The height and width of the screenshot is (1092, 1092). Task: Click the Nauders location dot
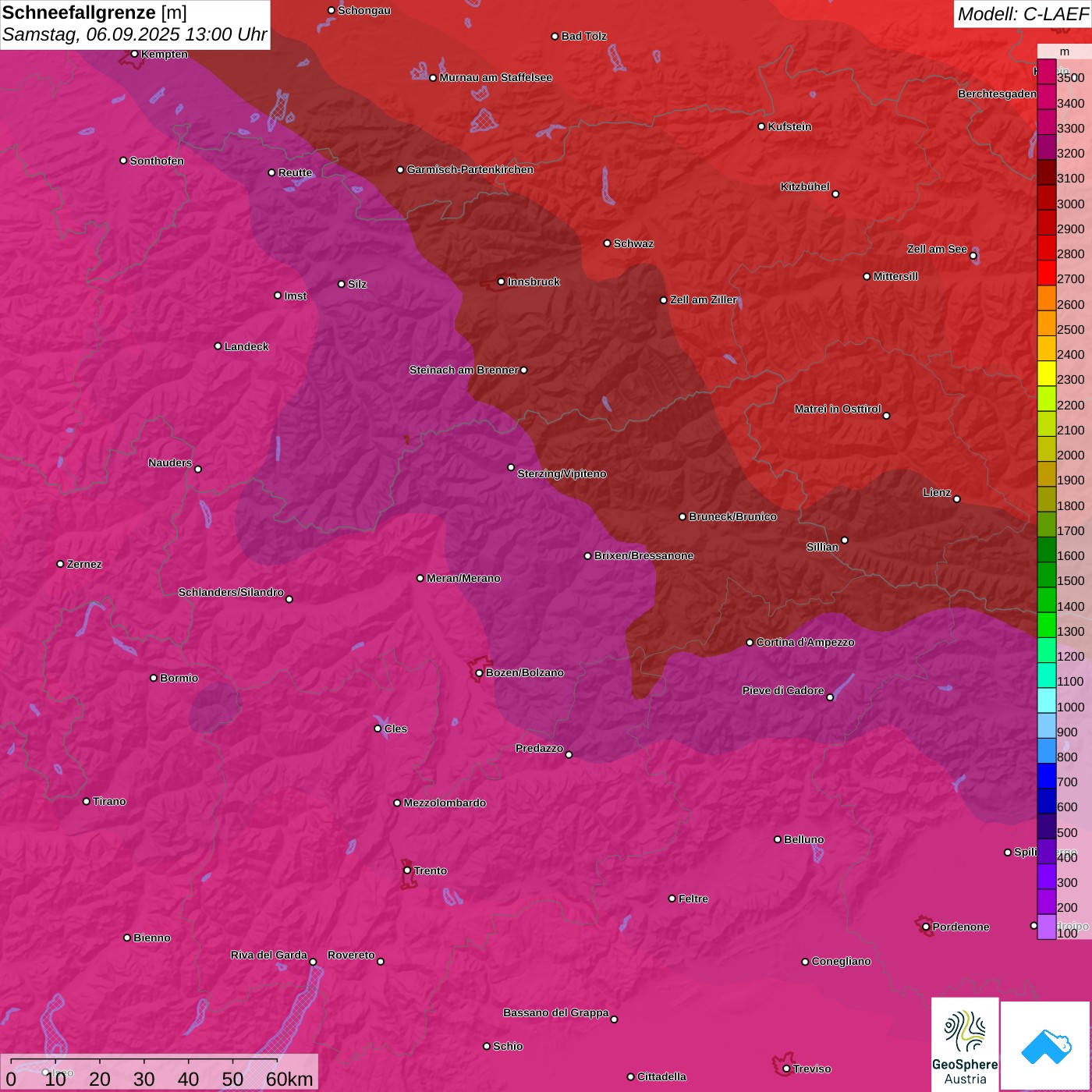(198, 469)
